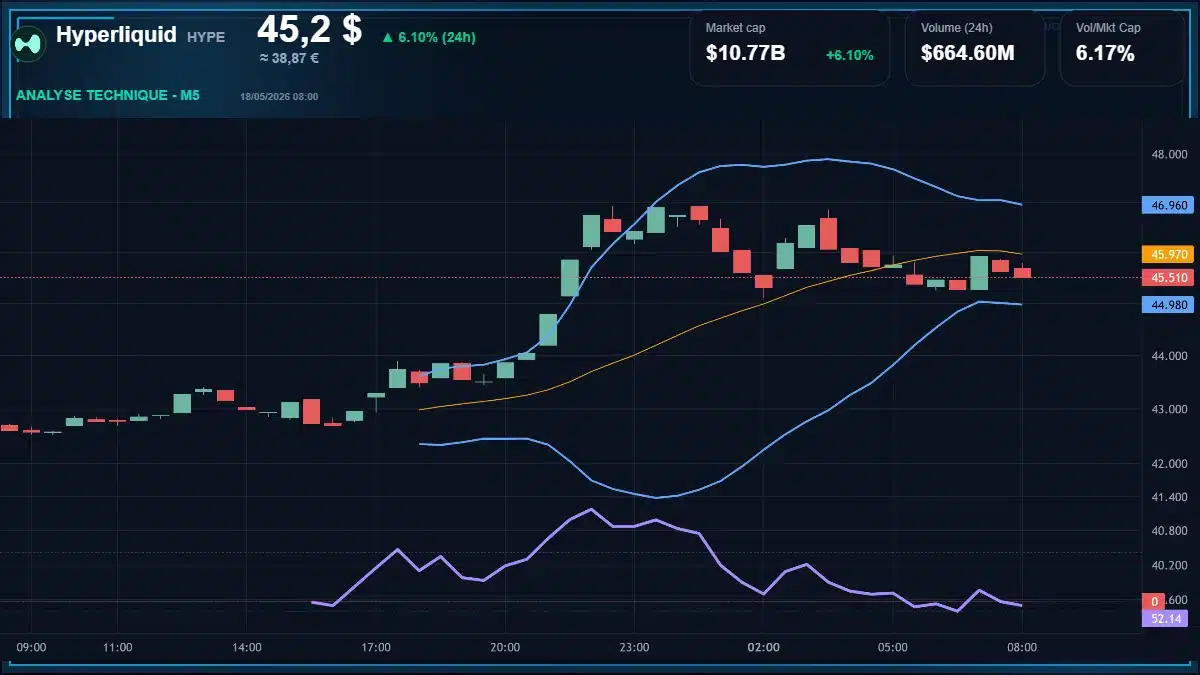This screenshot has width=1200, height=675.
Task: Click the 44.980 lower band price tag
Action: [1167, 304]
